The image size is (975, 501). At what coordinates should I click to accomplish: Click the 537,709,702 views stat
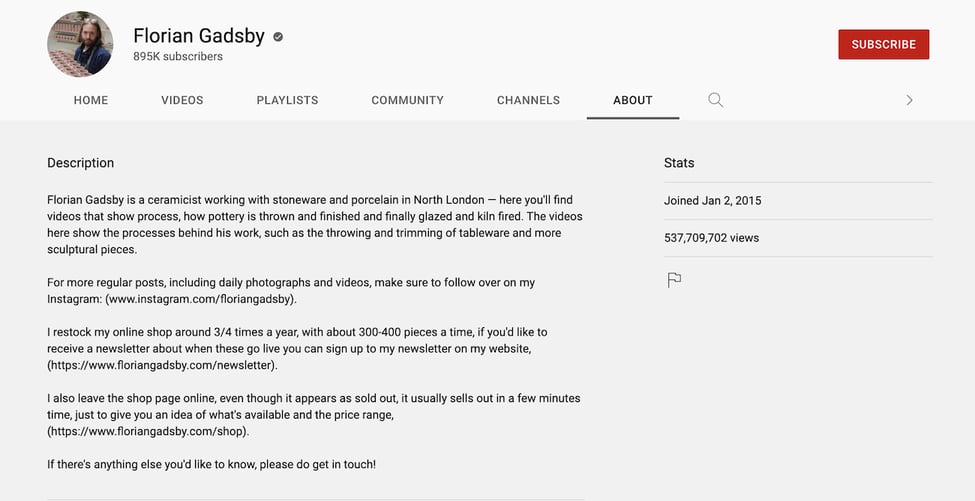click(711, 238)
